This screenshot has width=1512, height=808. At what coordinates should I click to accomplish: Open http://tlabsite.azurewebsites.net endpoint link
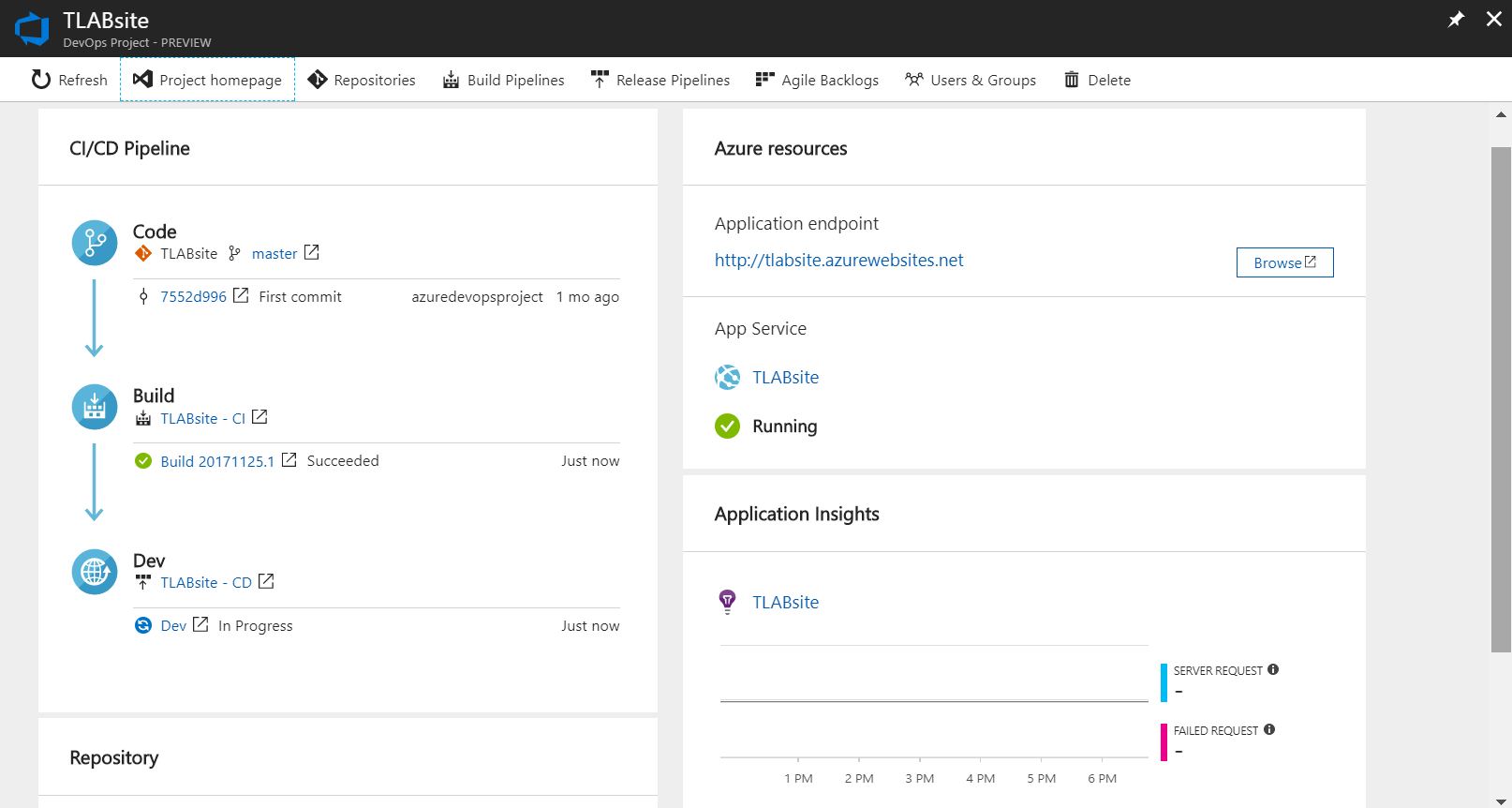[838, 261]
